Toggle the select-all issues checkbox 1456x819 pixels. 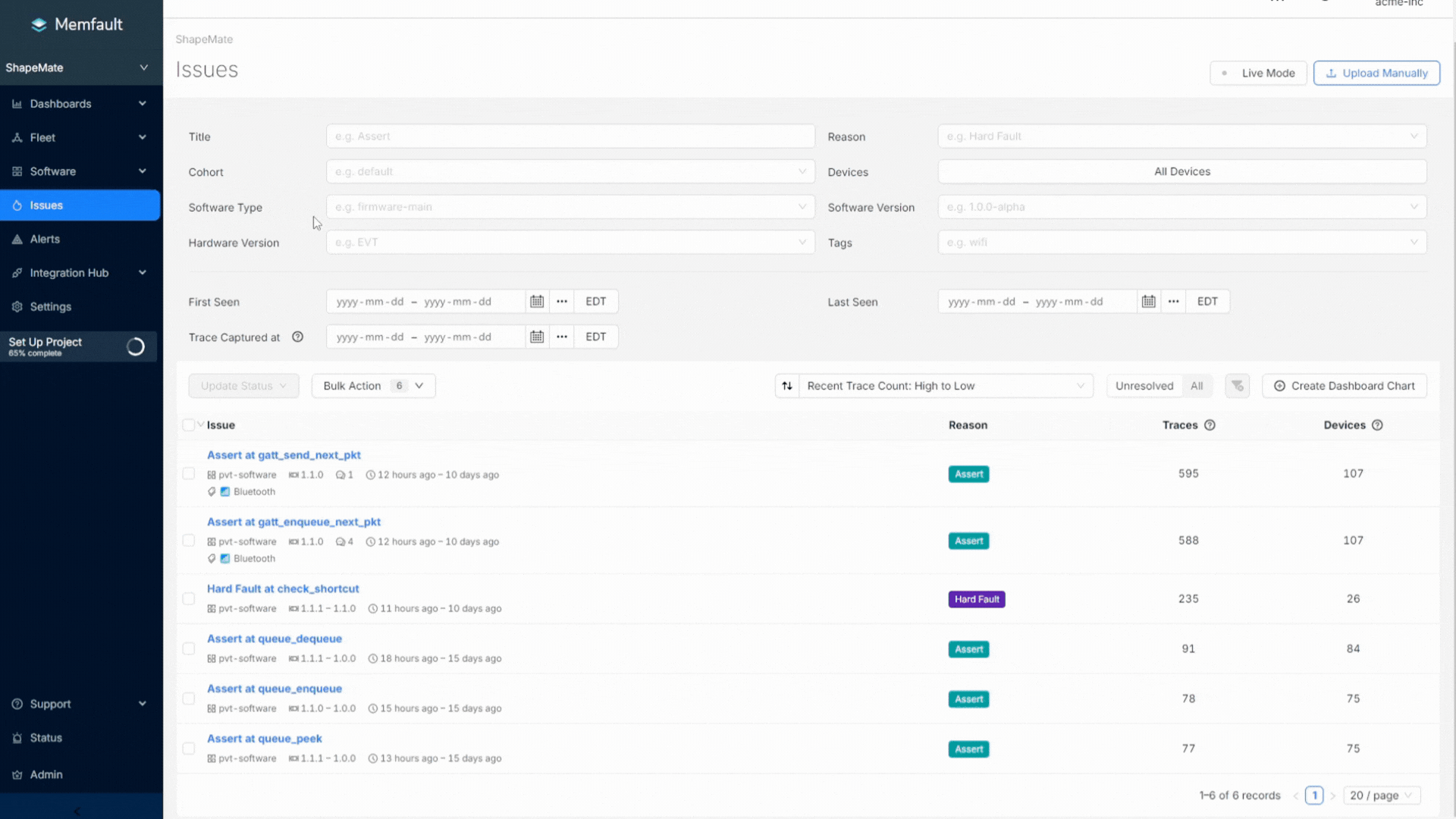(188, 425)
